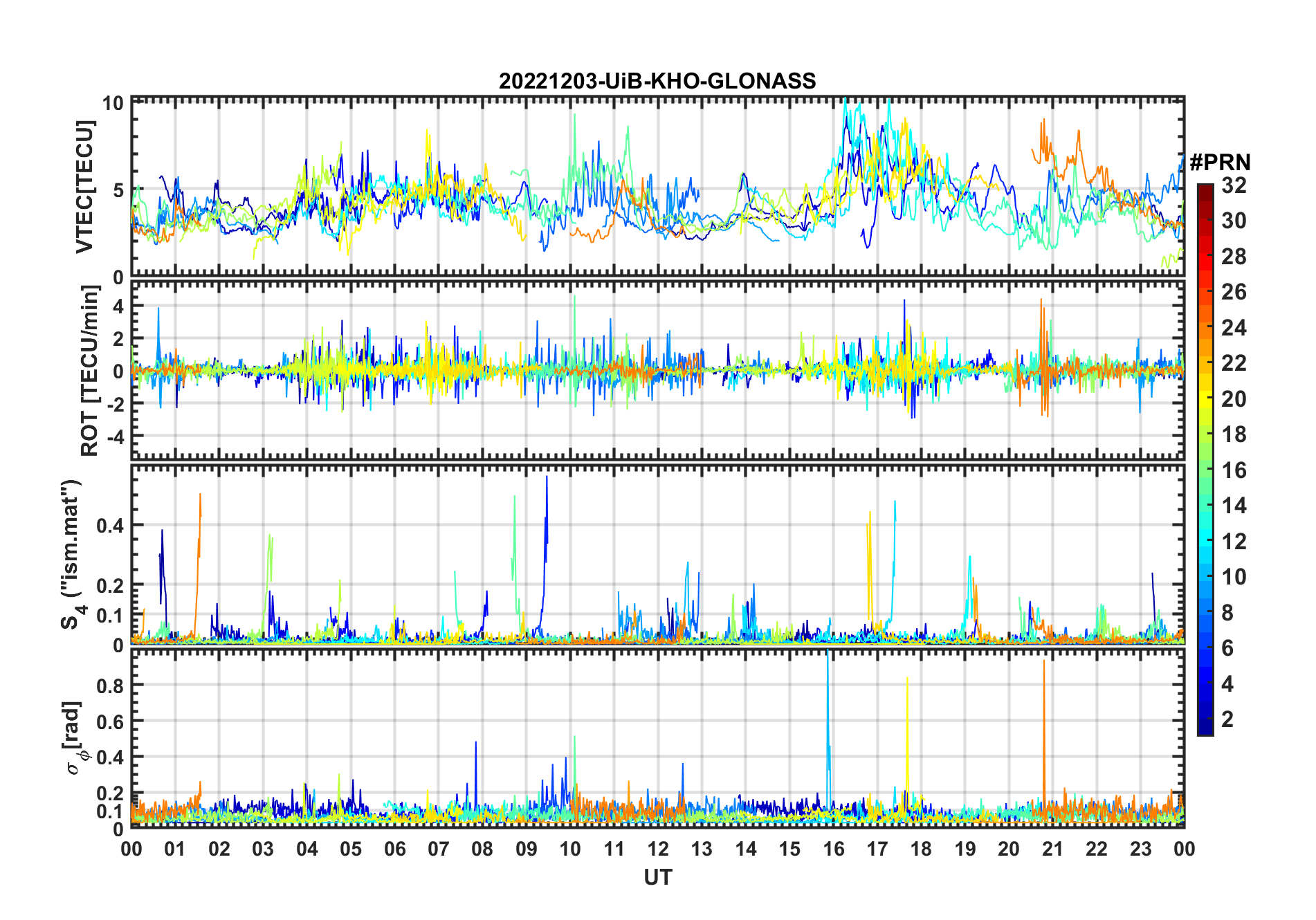
Task: Select the "0.1" tick on the S4 axis
Action: tap(110, 615)
